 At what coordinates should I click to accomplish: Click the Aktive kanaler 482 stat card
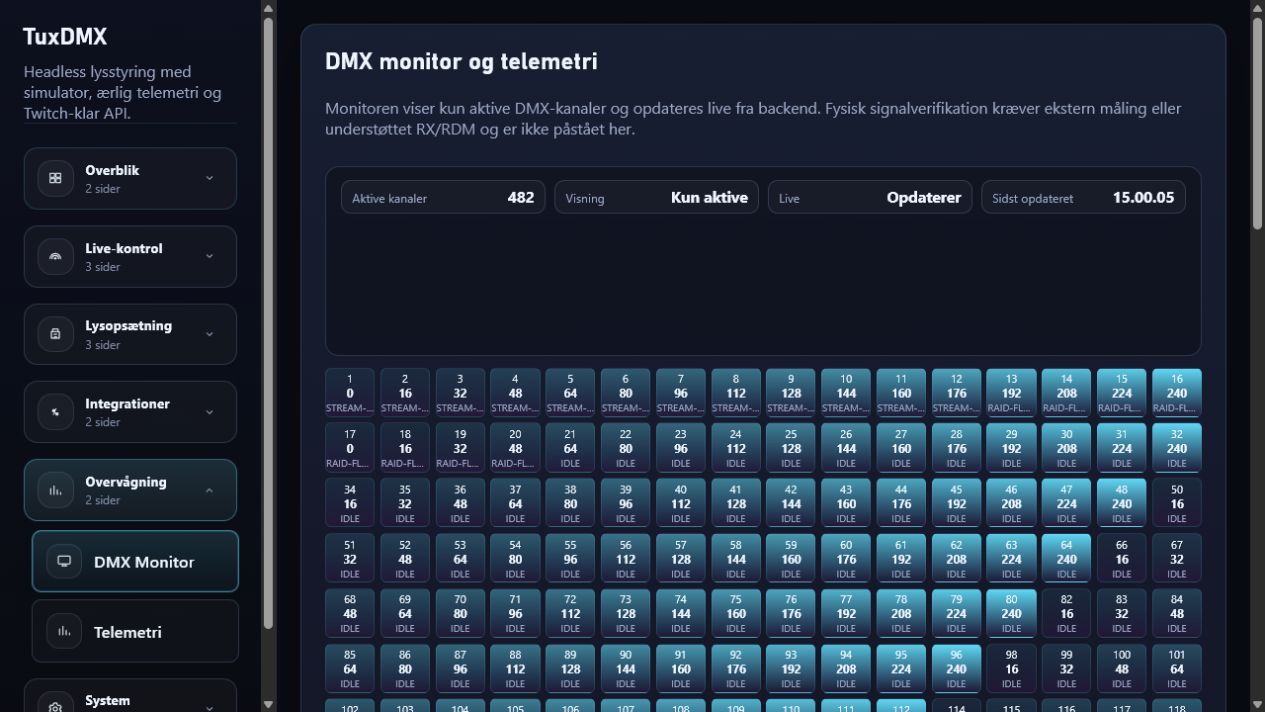(x=443, y=197)
